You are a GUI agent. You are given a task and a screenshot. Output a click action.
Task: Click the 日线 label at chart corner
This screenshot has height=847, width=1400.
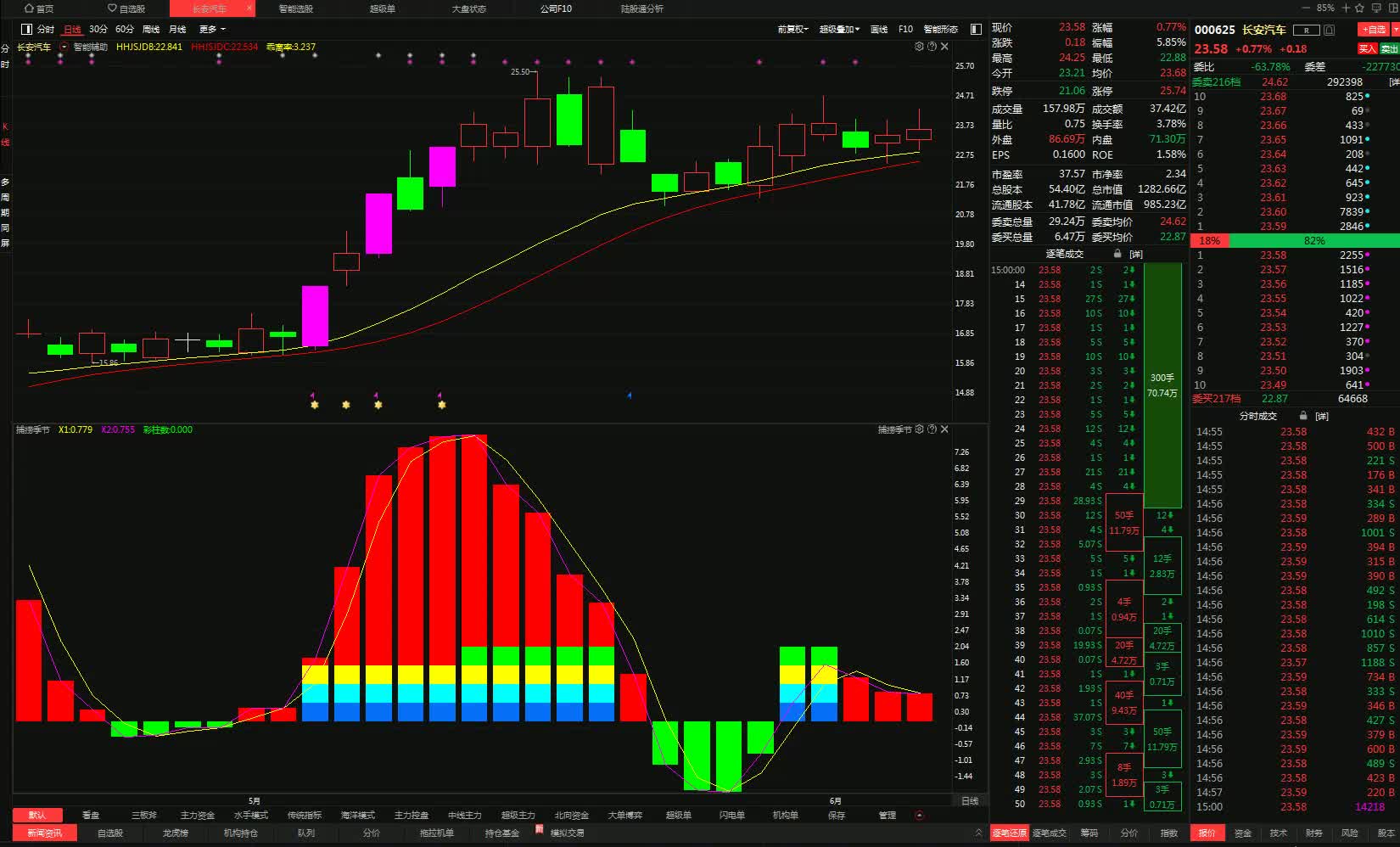click(x=969, y=800)
